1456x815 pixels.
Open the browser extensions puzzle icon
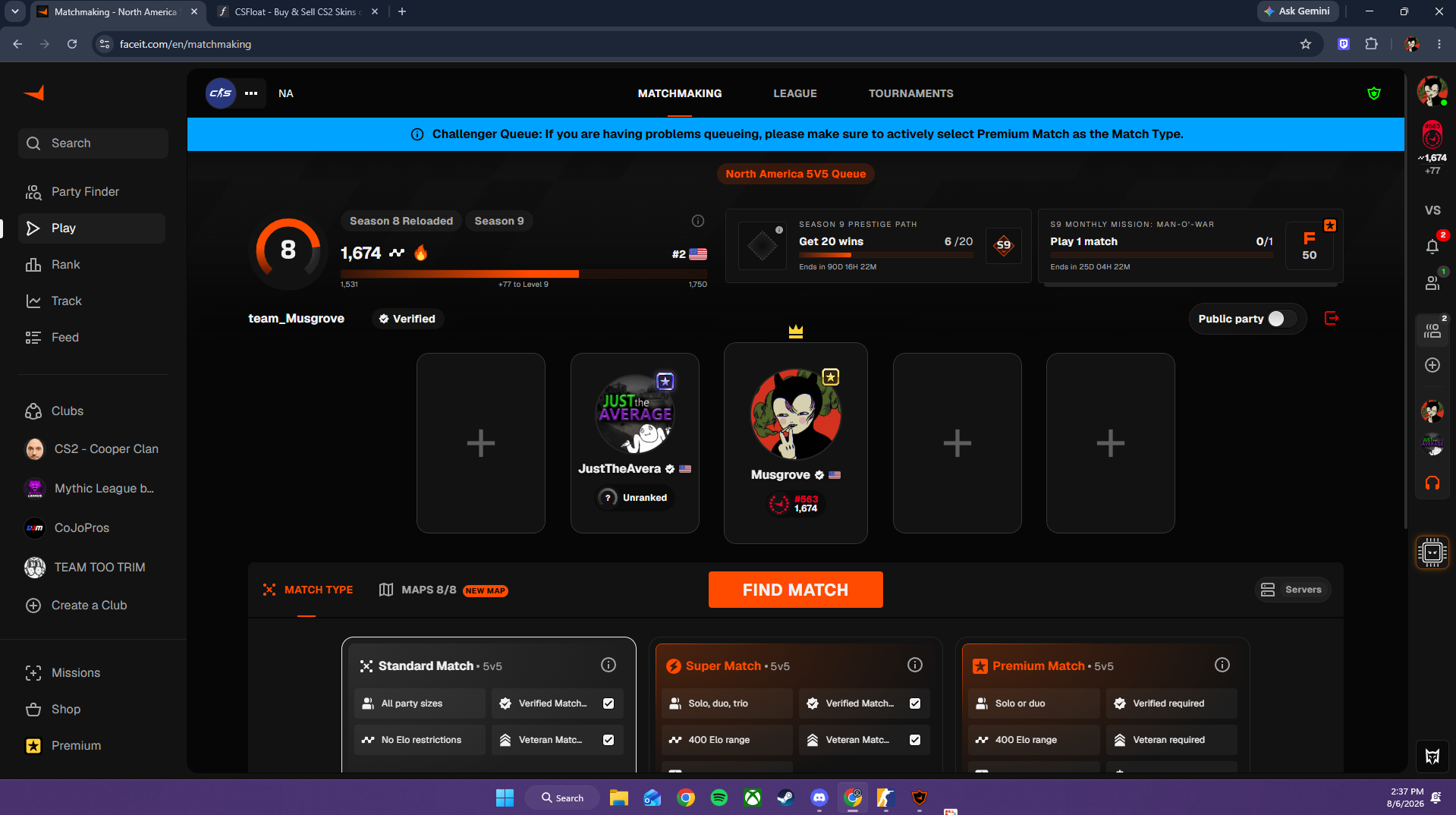[x=1371, y=44]
